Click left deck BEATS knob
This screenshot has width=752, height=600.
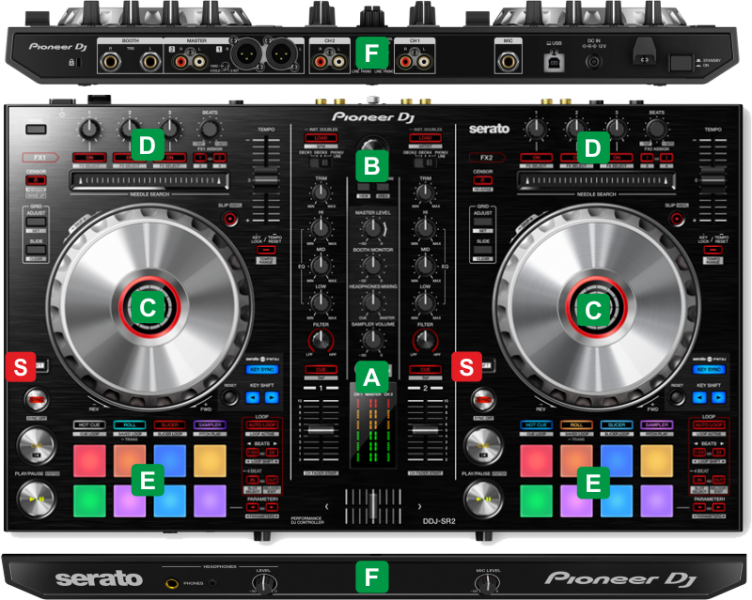point(210,129)
